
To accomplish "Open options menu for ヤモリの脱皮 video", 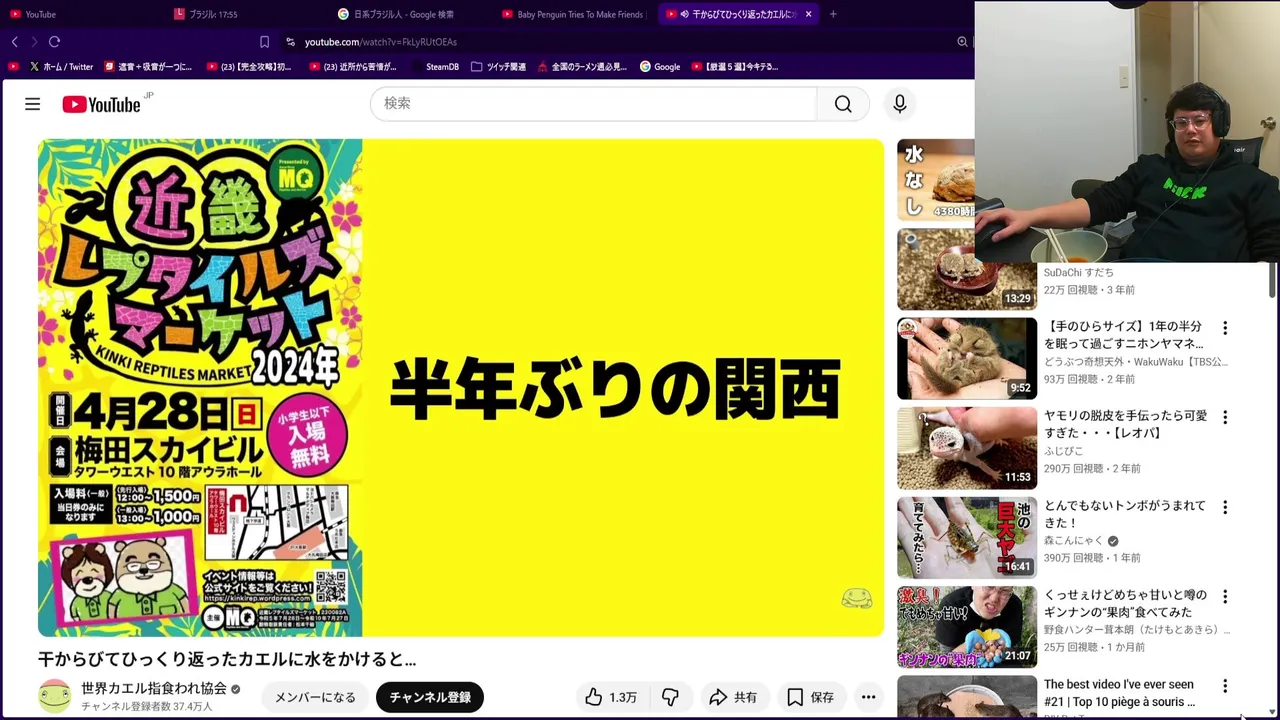I will pos(1225,417).
